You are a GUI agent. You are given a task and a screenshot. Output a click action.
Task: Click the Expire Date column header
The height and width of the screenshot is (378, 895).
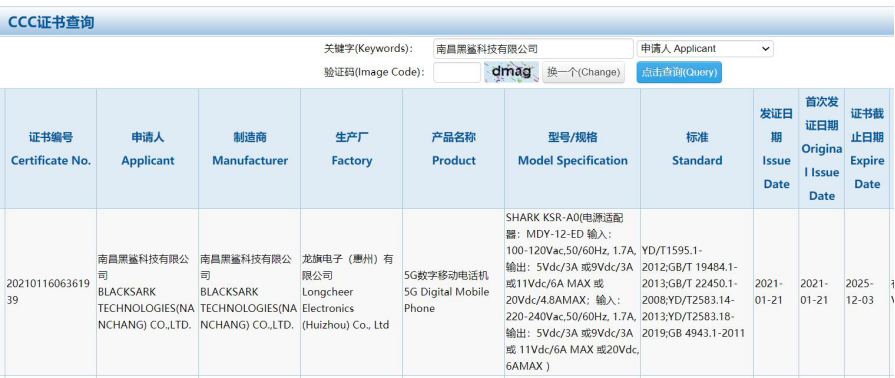coord(867,149)
